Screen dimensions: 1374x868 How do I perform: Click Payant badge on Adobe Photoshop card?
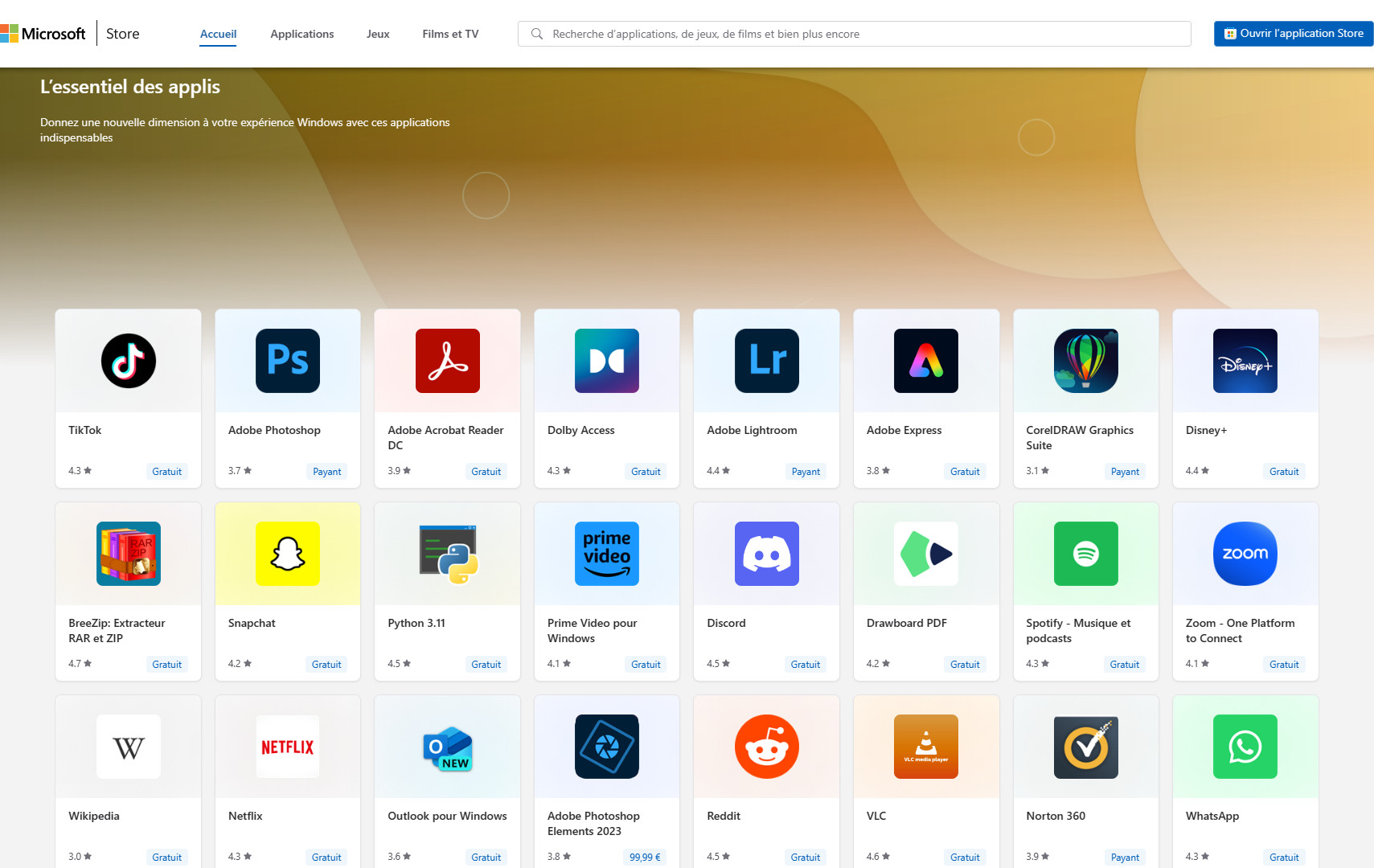click(x=327, y=472)
